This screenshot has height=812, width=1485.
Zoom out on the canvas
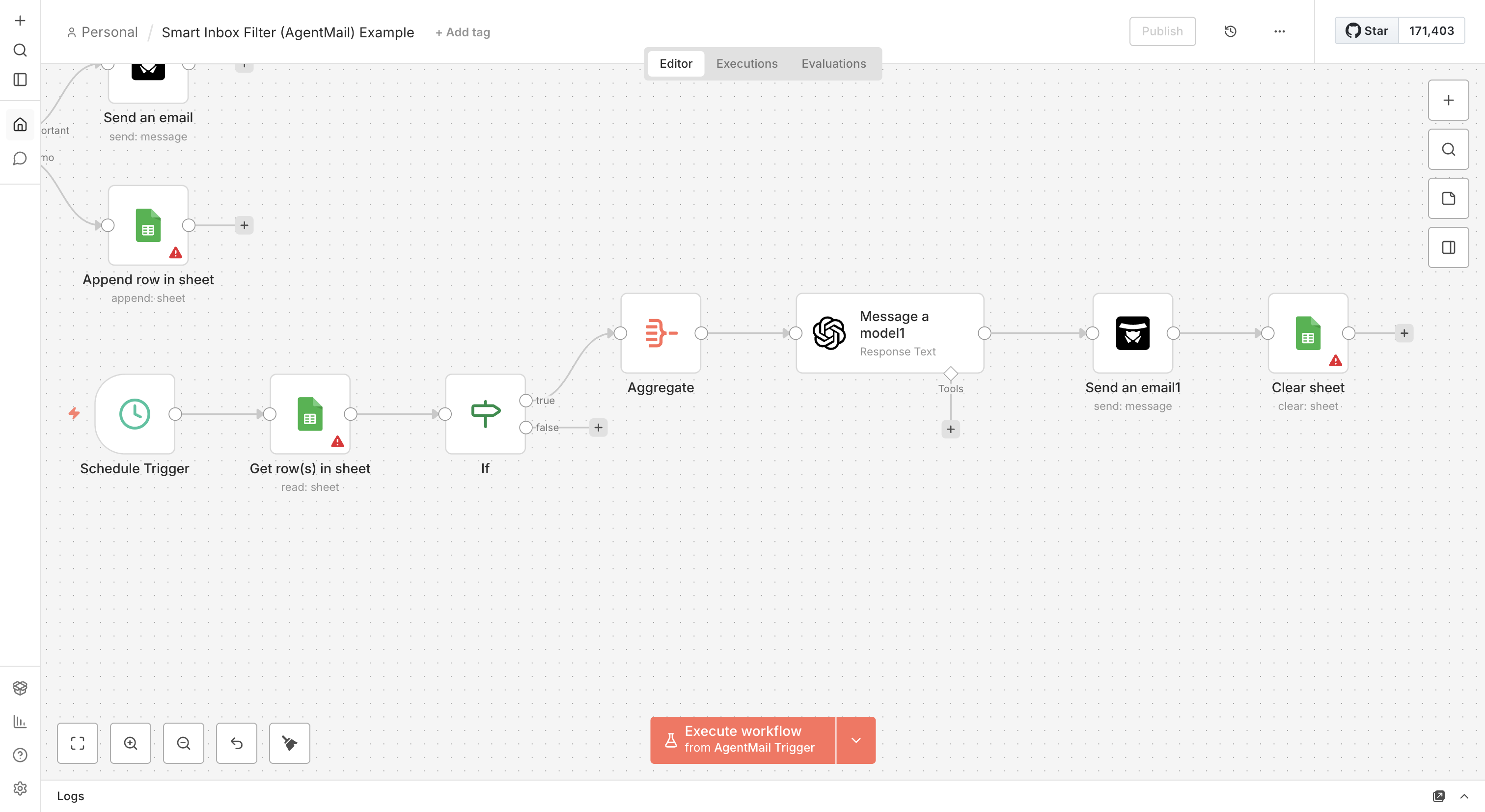tap(183, 743)
